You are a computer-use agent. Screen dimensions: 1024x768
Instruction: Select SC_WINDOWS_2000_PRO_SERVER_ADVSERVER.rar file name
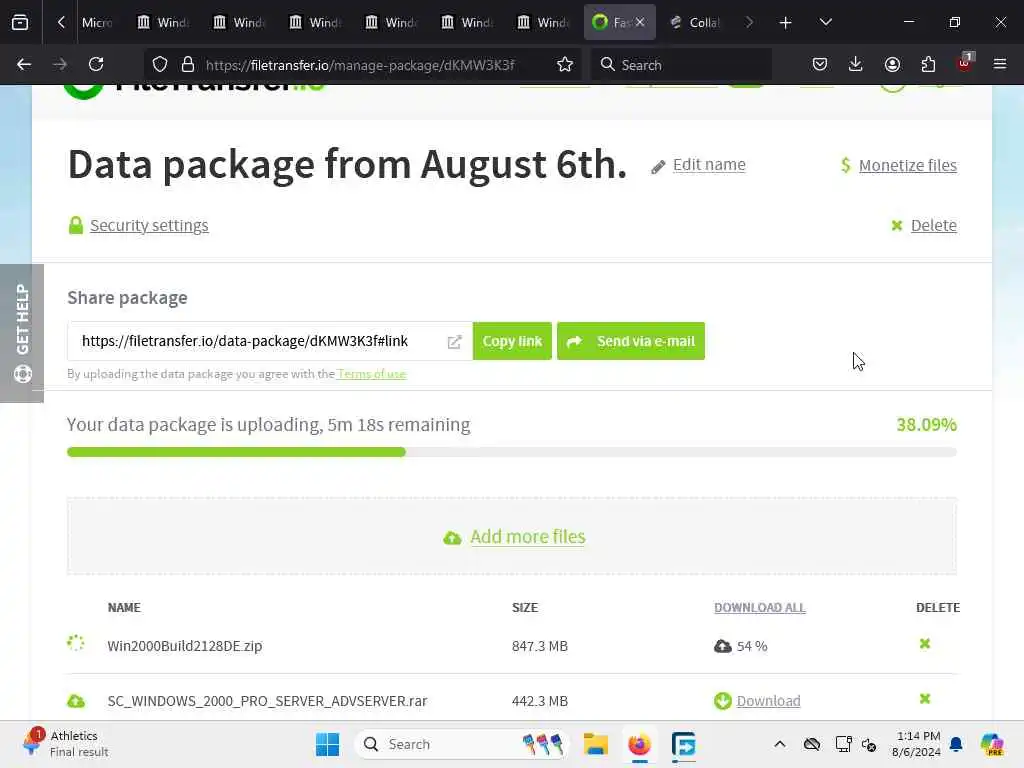tap(267, 701)
